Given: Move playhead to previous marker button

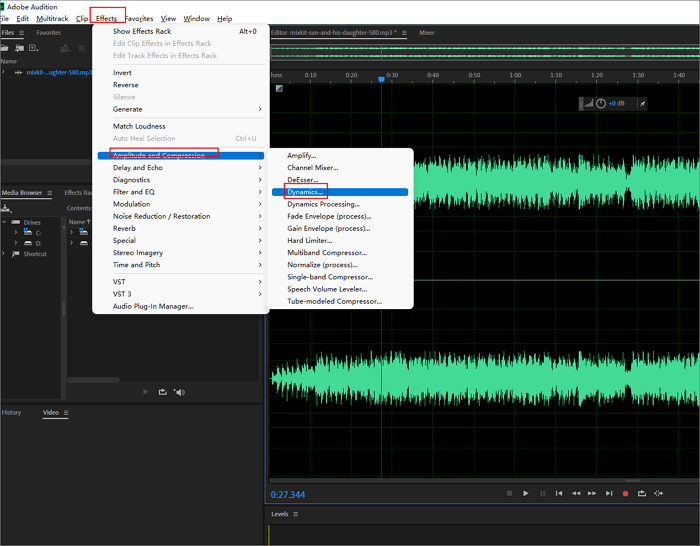Looking at the screenshot, I should click(558, 493).
